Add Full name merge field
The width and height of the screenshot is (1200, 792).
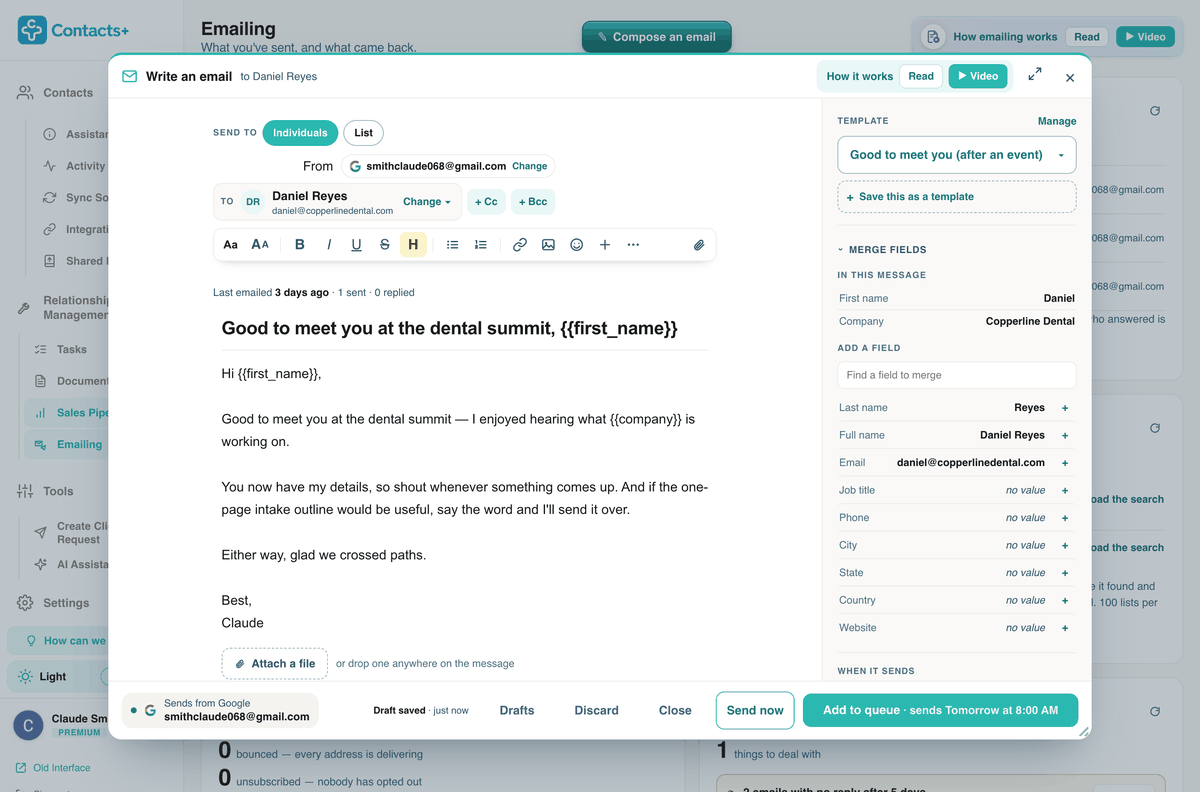click(x=1065, y=436)
